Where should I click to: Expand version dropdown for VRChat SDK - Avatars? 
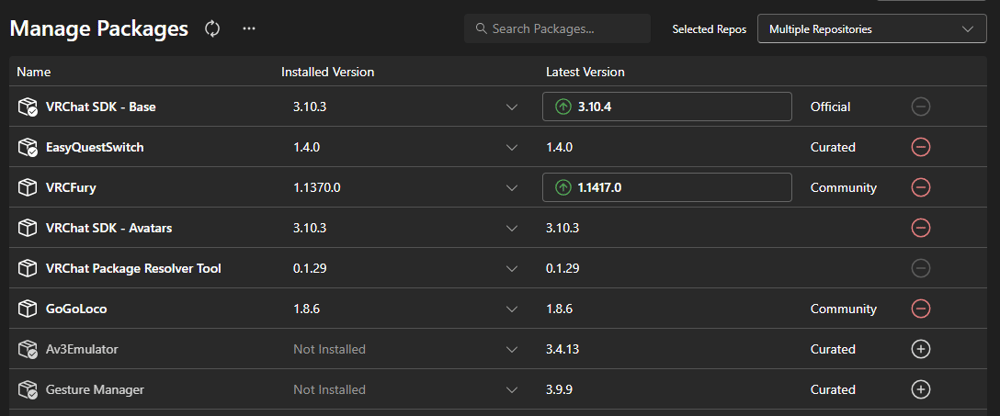[x=511, y=228]
